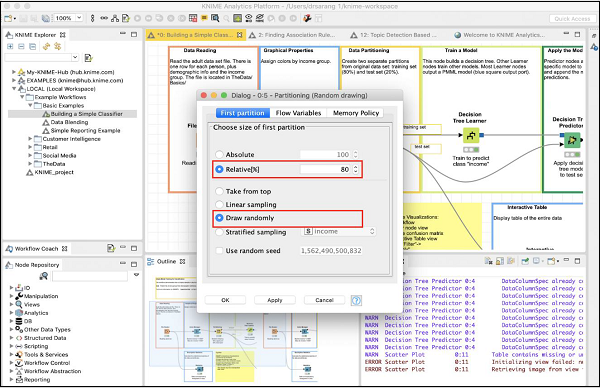The height and width of the screenshot is (388, 600).
Task: Expand the EXAMPLES server tree node
Action: [x=14, y=80]
